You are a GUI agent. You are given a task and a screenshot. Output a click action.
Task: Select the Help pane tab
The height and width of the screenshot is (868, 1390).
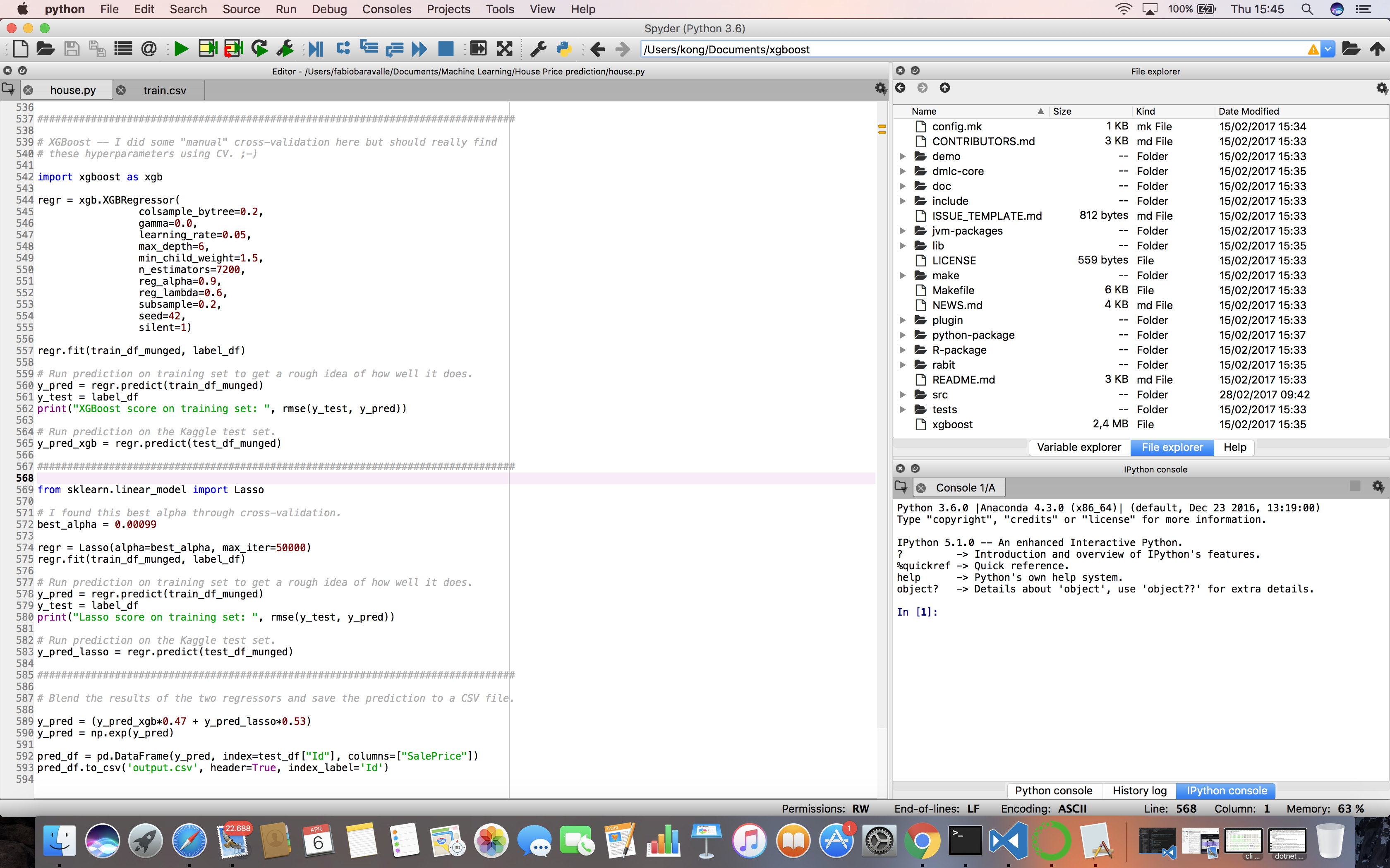(1234, 447)
